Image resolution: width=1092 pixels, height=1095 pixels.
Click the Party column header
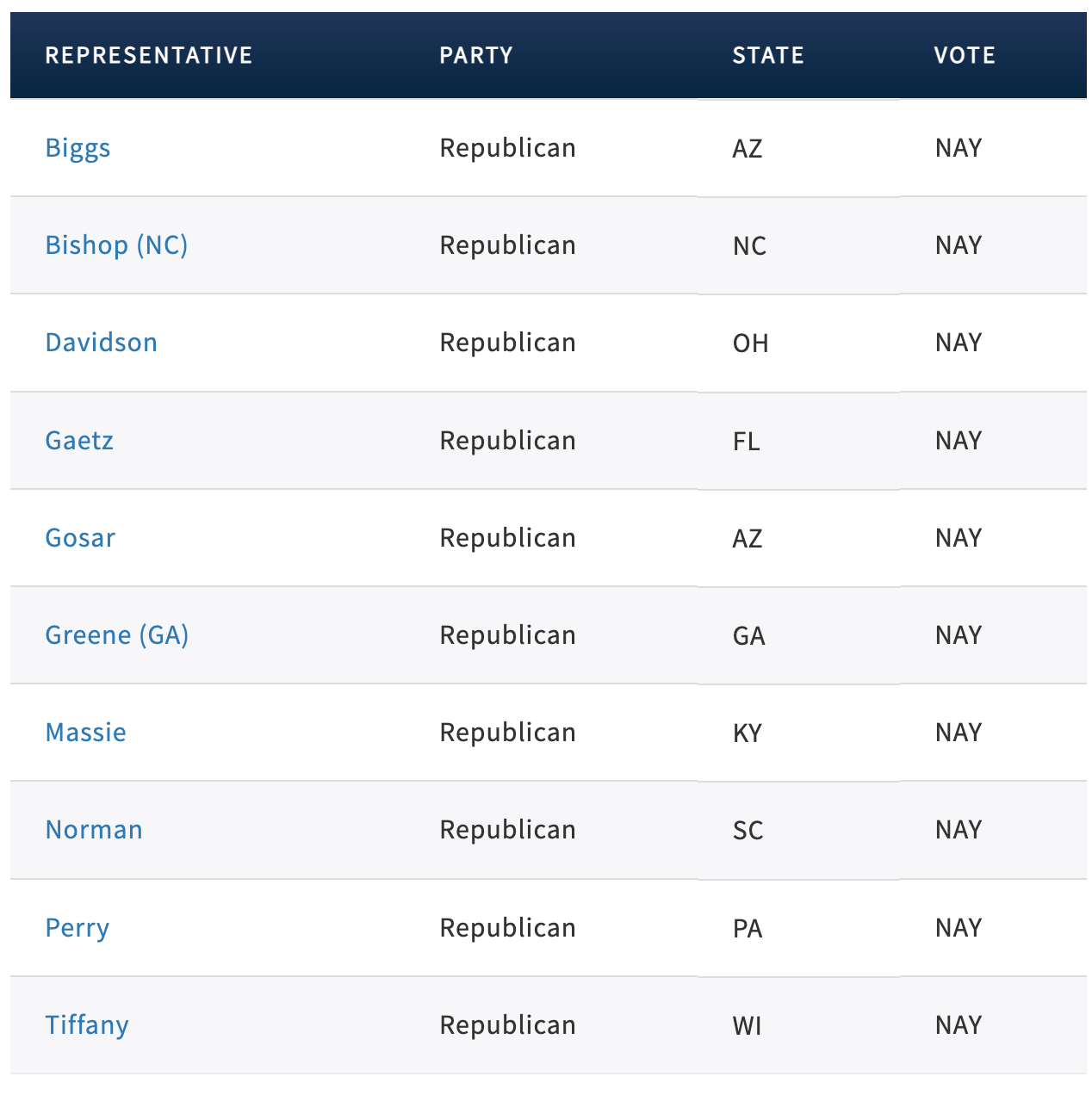pyautogui.click(x=476, y=56)
